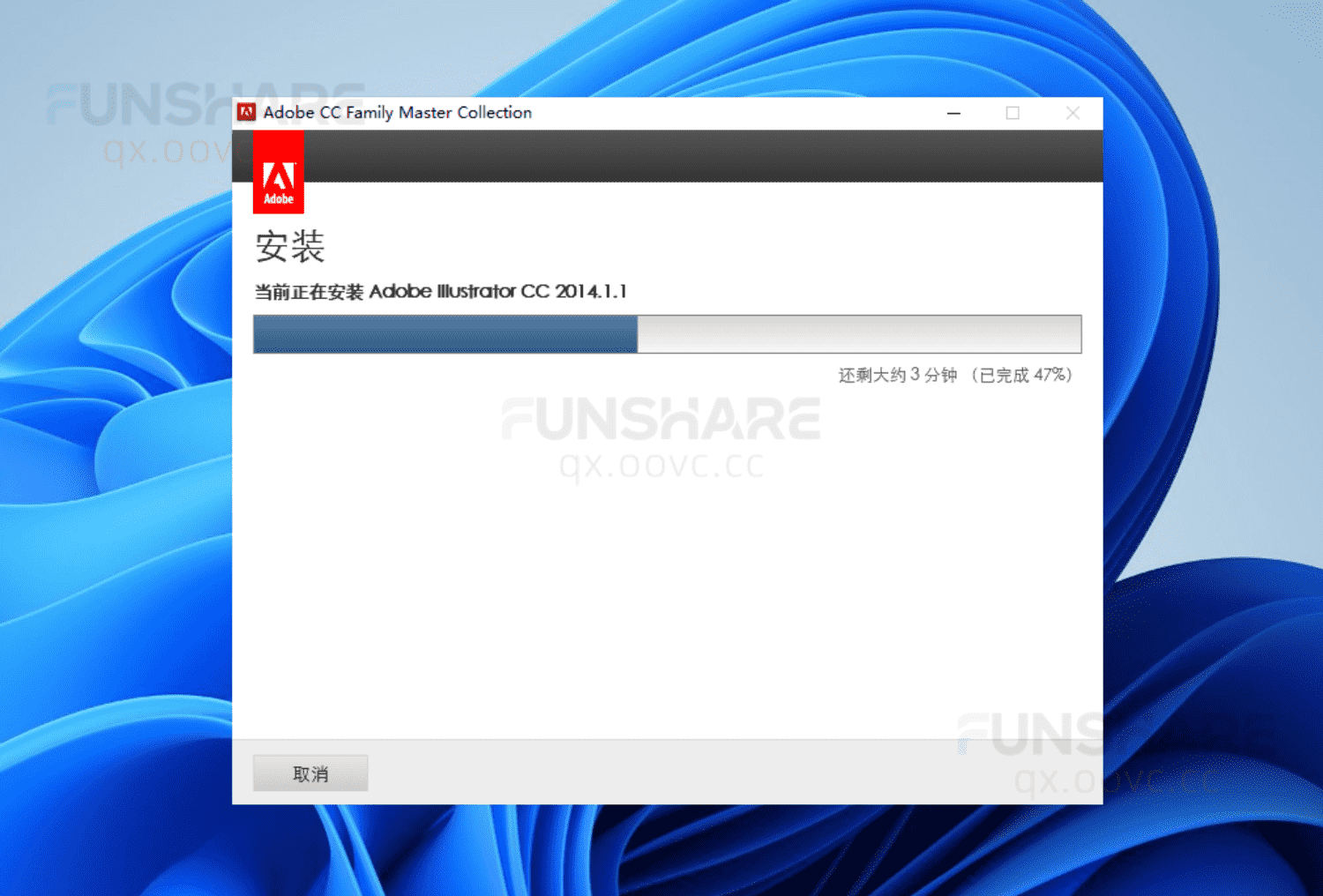1323x896 pixels.
Task: Click the '还剩大约 3 分钟 (已完成 47%)' text
Action: point(955,375)
